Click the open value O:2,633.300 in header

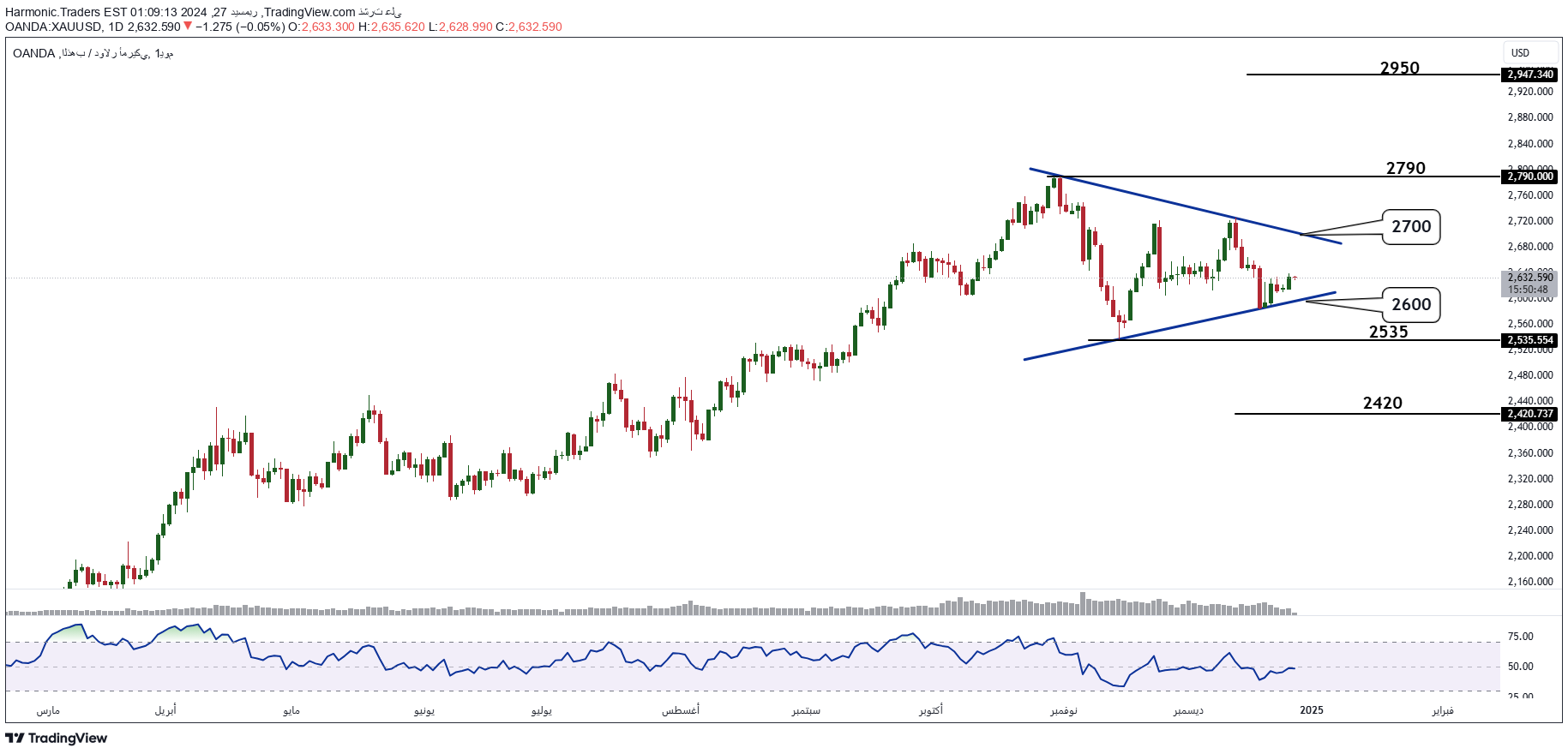[x=321, y=27]
